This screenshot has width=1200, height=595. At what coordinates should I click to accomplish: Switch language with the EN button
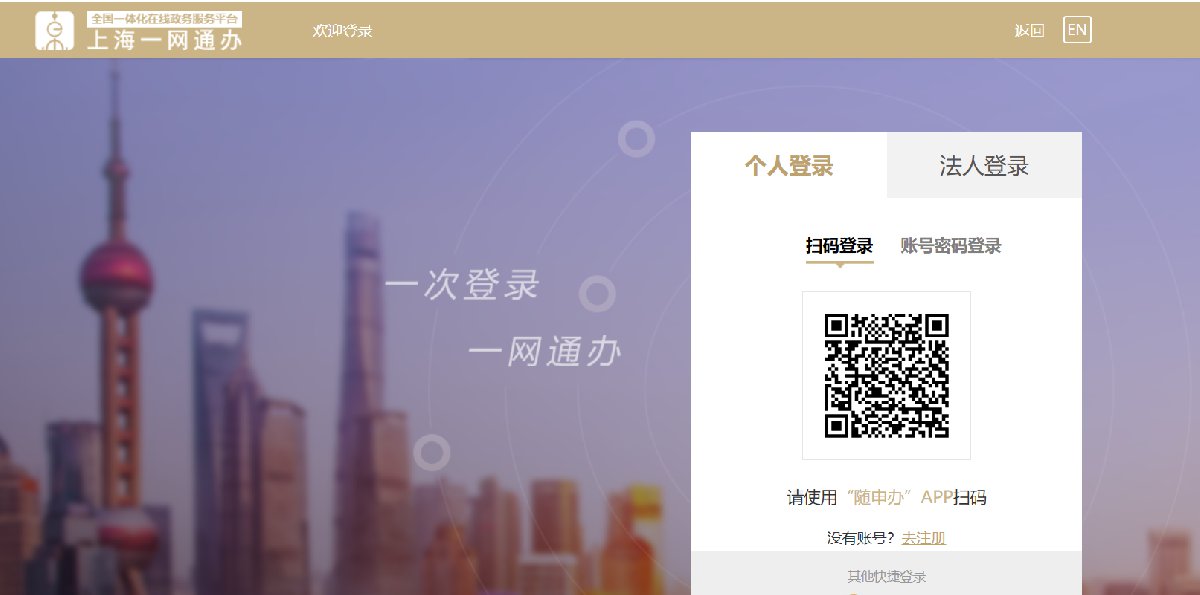point(1077,30)
